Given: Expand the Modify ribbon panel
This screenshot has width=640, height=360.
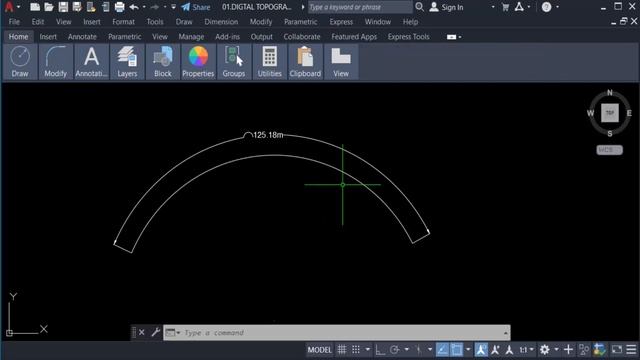Looking at the screenshot, I should [56, 62].
